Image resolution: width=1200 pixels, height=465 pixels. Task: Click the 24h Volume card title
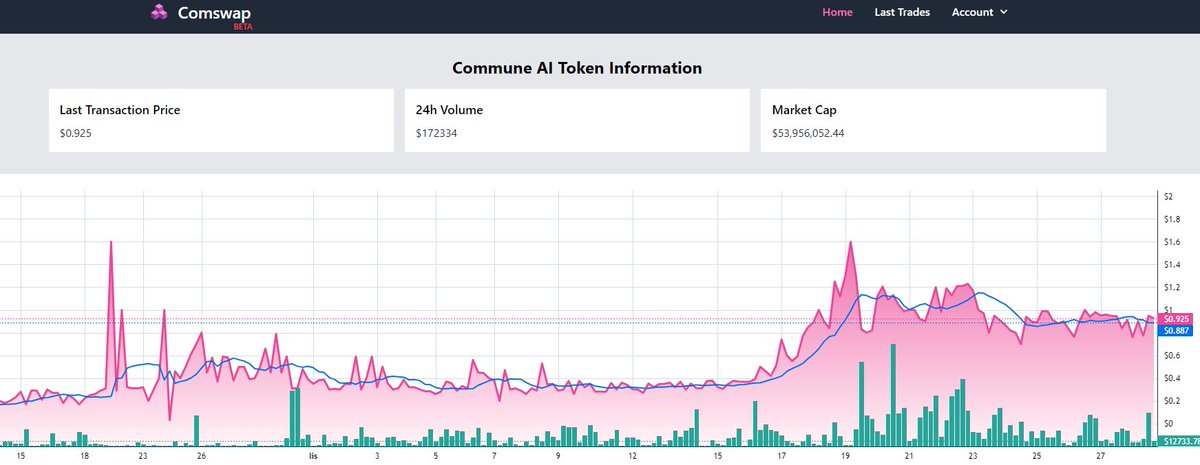coord(449,110)
